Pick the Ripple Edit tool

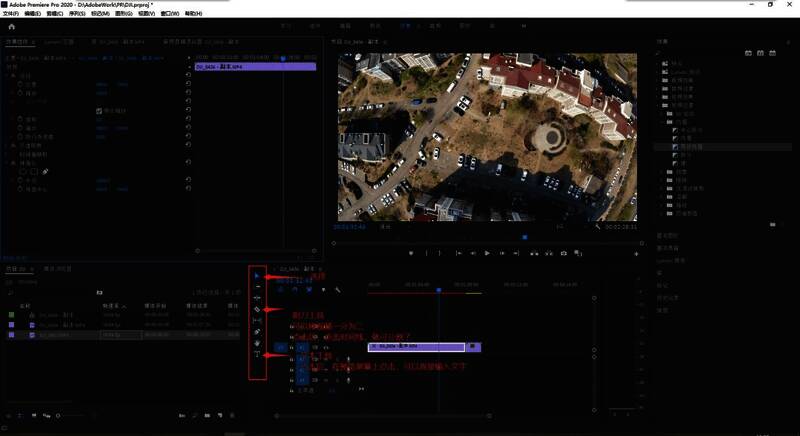point(258,298)
